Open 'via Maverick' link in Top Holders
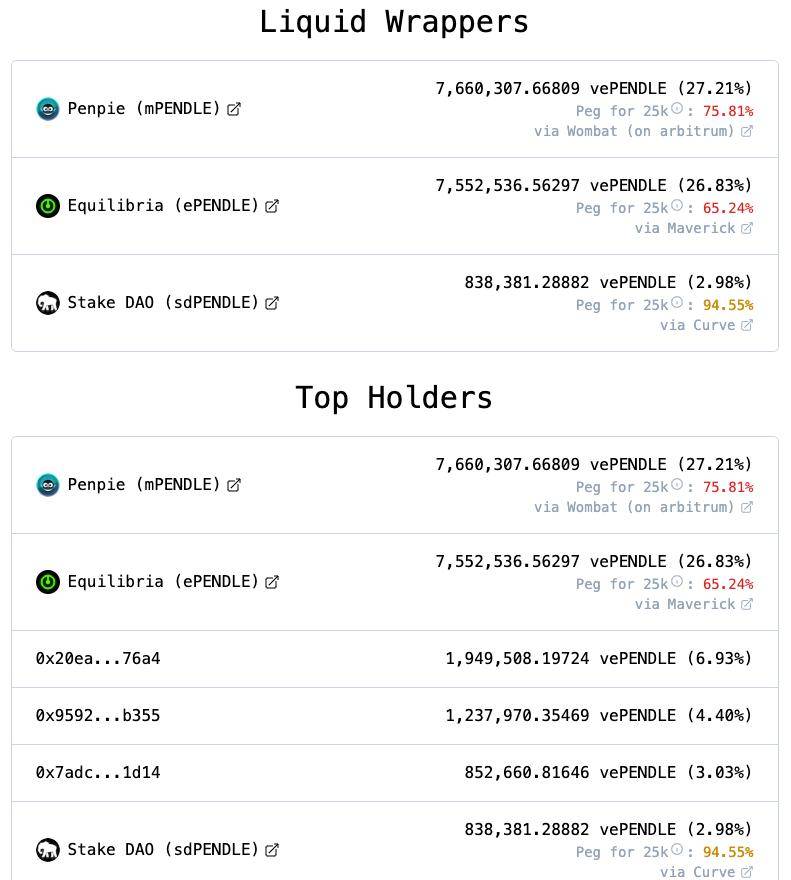This screenshot has width=791, height=880. tap(694, 604)
